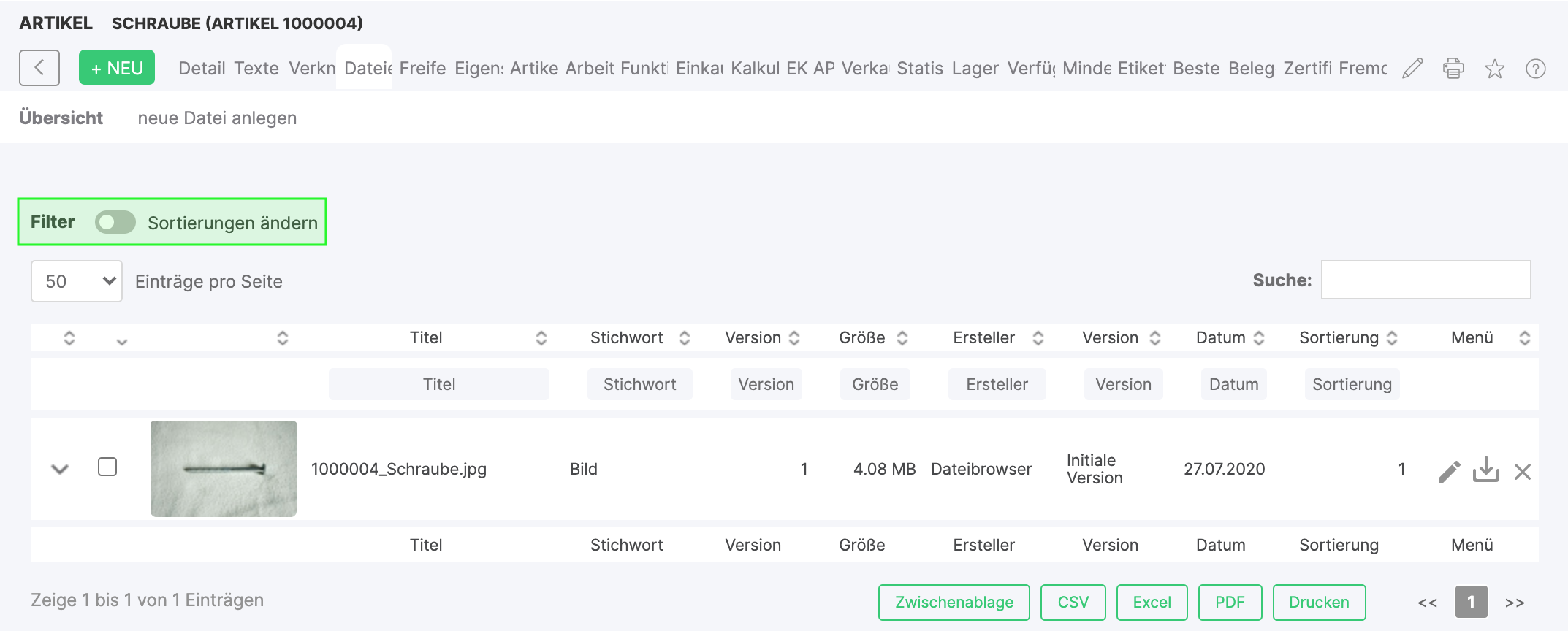Switch to the Detail tab

tap(201, 69)
